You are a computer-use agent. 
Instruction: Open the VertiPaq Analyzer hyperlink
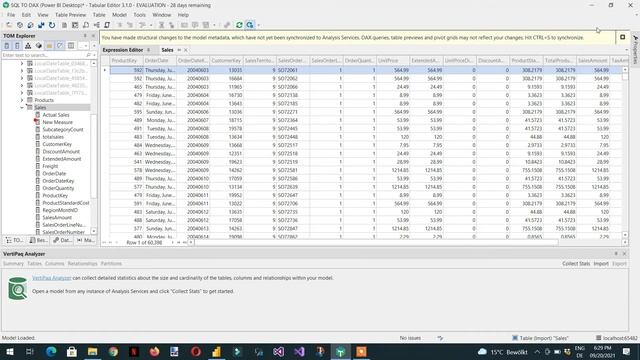click(x=51, y=278)
